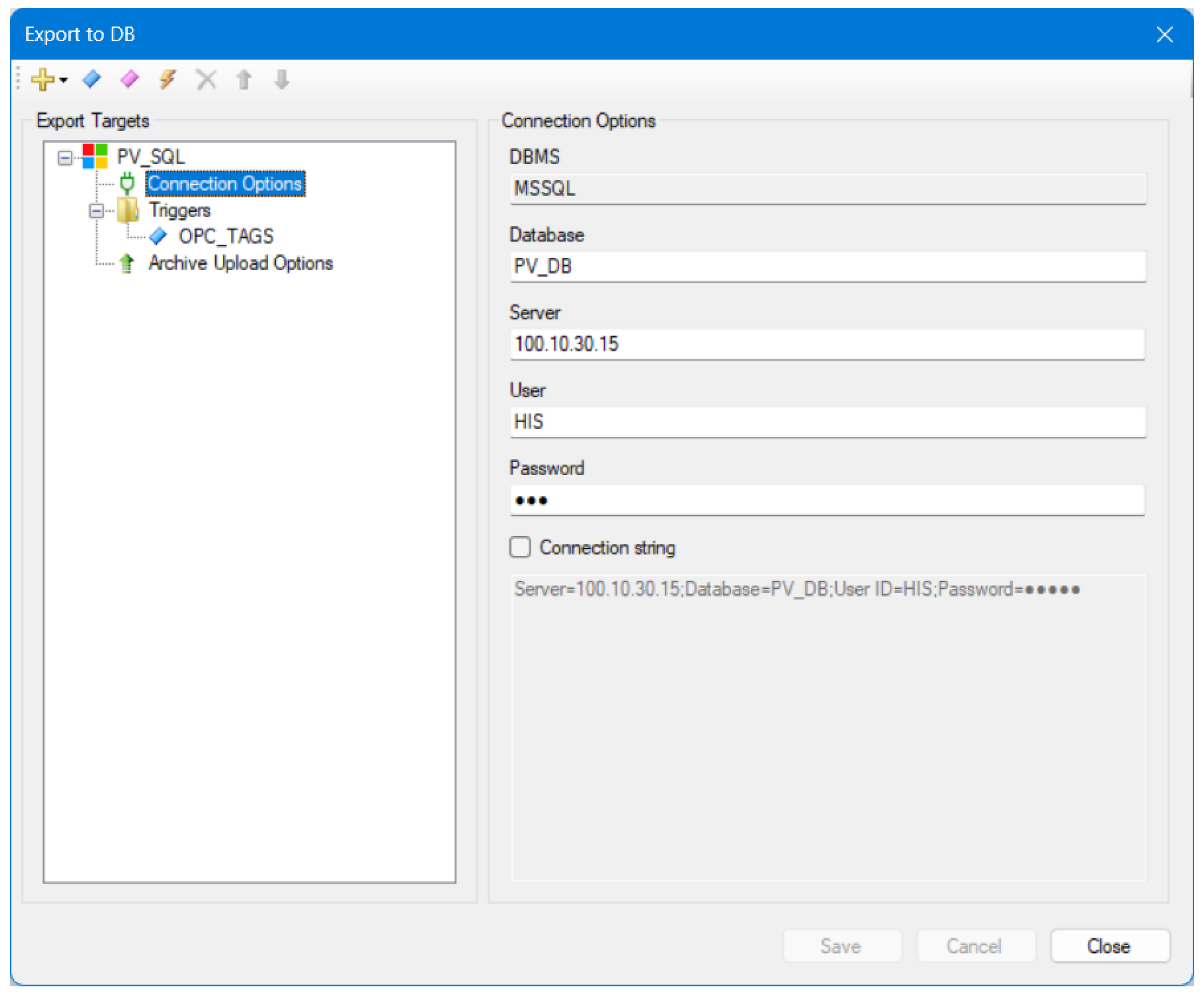The height and width of the screenshot is (999, 1204).
Task: Click in the Database field PV_DB
Action: pos(828,267)
